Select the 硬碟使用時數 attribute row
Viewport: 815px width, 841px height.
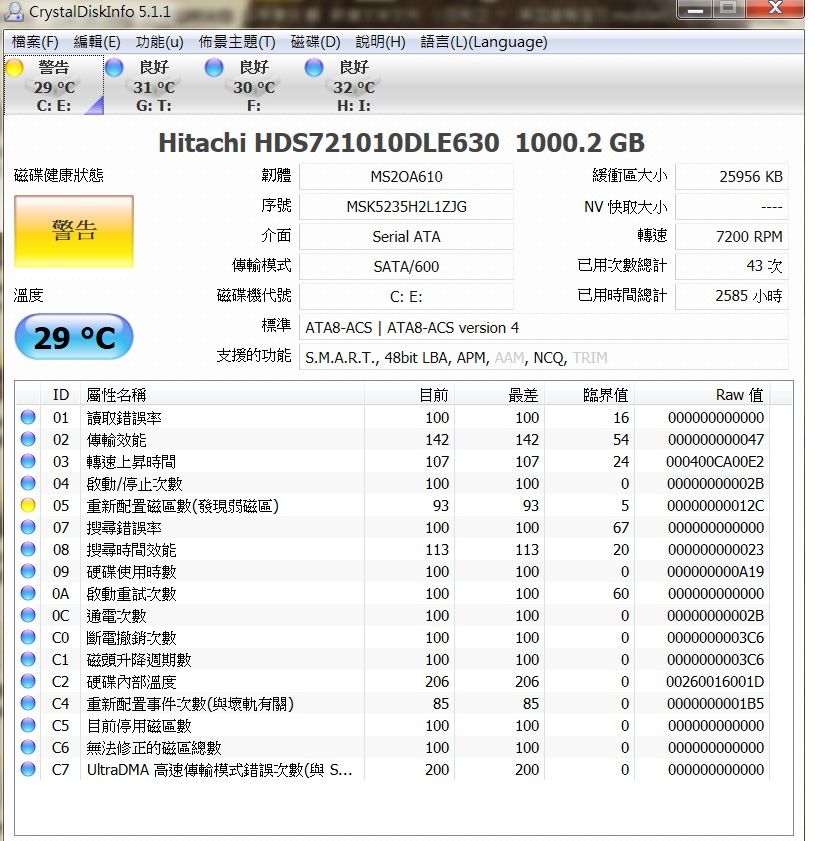pyautogui.click(x=393, y=571)
